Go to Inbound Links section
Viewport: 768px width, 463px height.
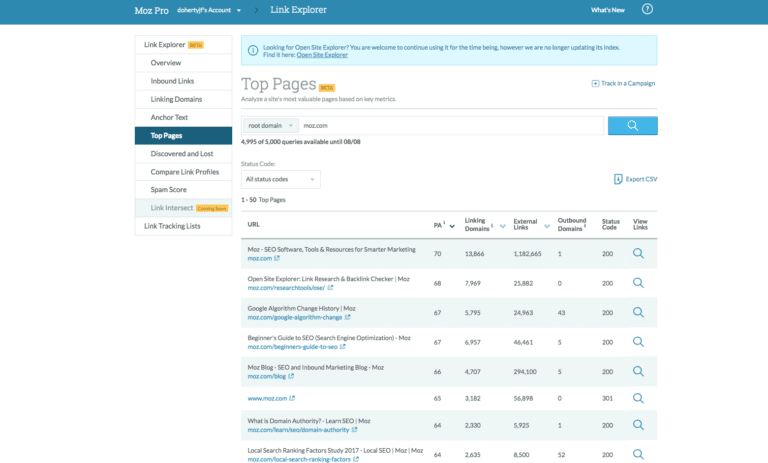pyautogui.click(x=183, y=81)
